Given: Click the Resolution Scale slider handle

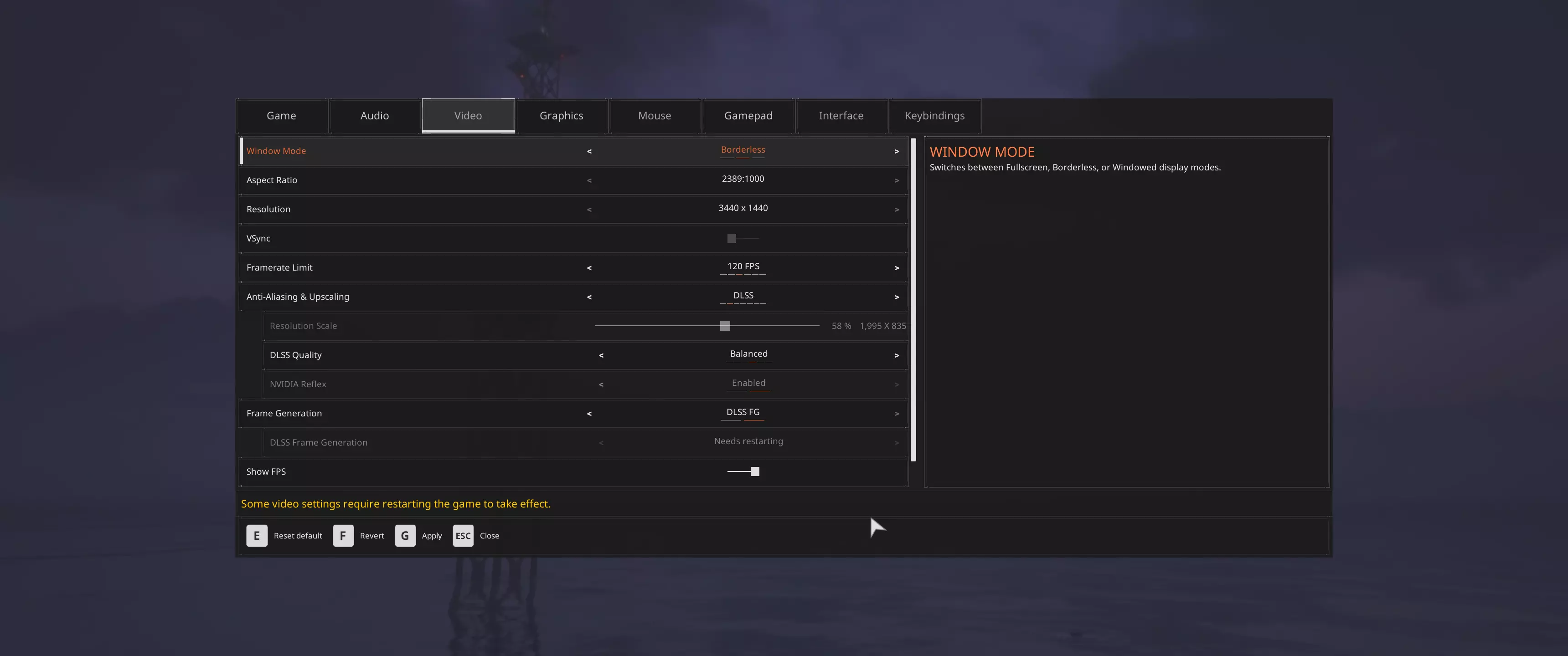Looking at the screenshot, I should pyautogui.click(x=724, y=326).
